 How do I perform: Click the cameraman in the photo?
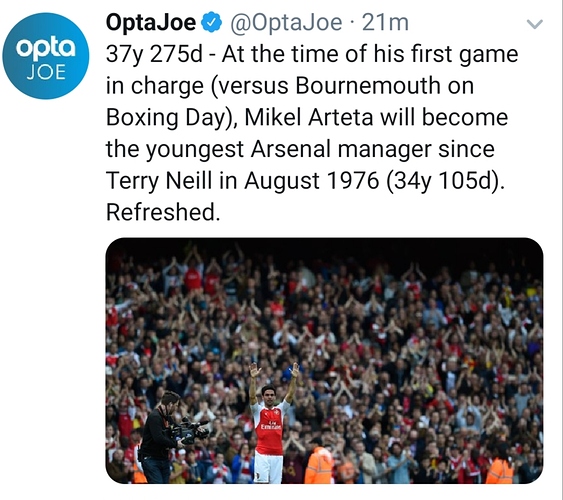[165, 437]
